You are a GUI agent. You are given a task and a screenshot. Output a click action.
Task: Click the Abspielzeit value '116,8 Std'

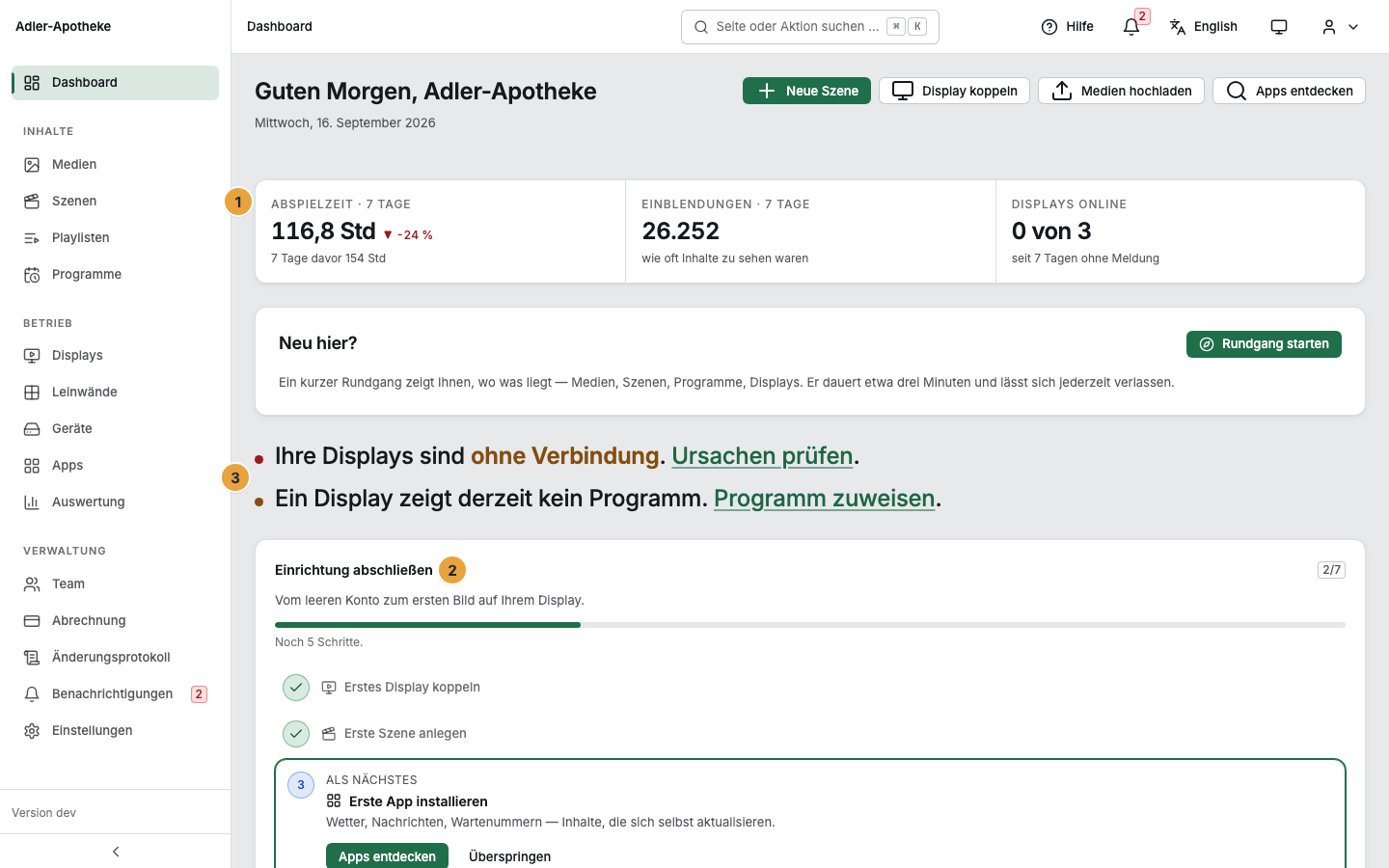click(323, 231)
